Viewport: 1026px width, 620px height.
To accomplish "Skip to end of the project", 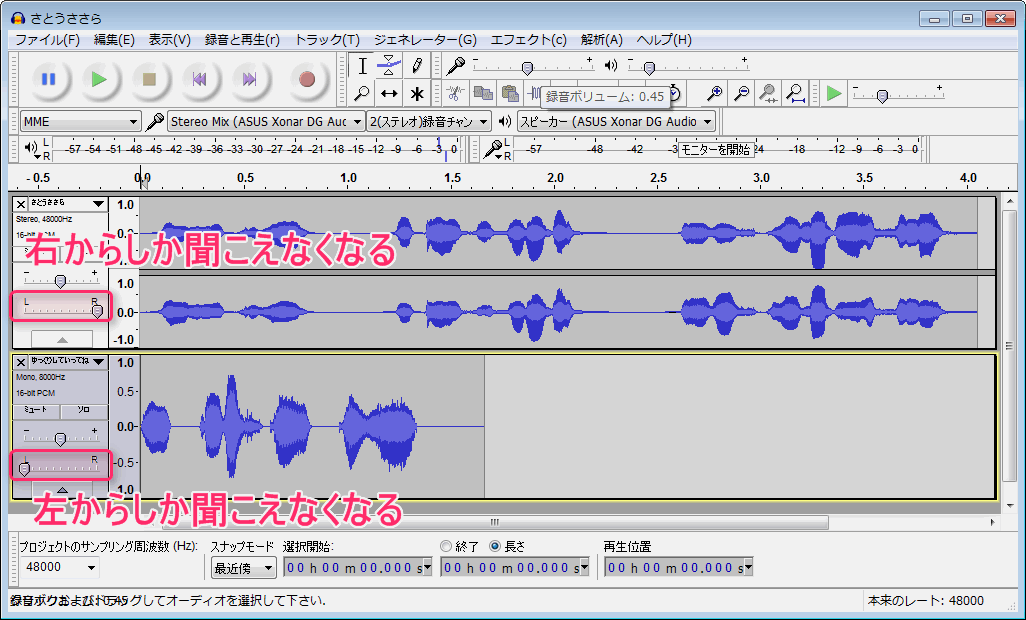I will click(249, 79).
